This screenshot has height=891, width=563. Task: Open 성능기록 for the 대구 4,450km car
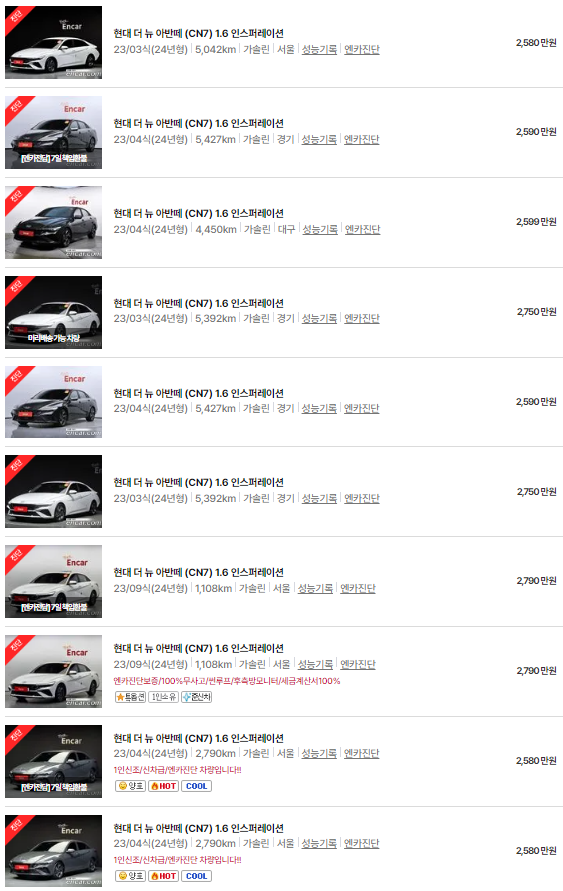(320, 229)
